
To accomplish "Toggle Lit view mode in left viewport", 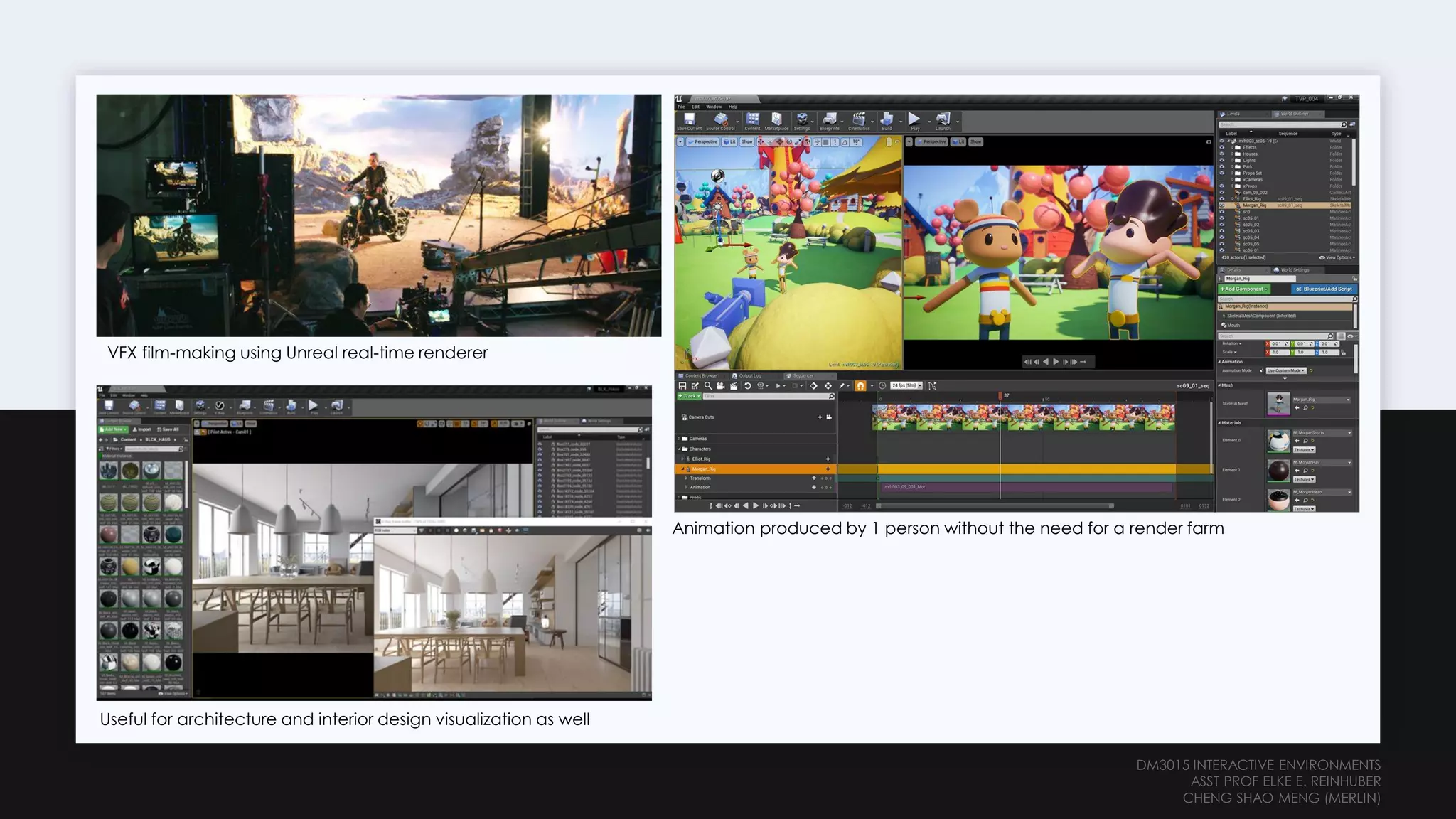I will (729, 142).
